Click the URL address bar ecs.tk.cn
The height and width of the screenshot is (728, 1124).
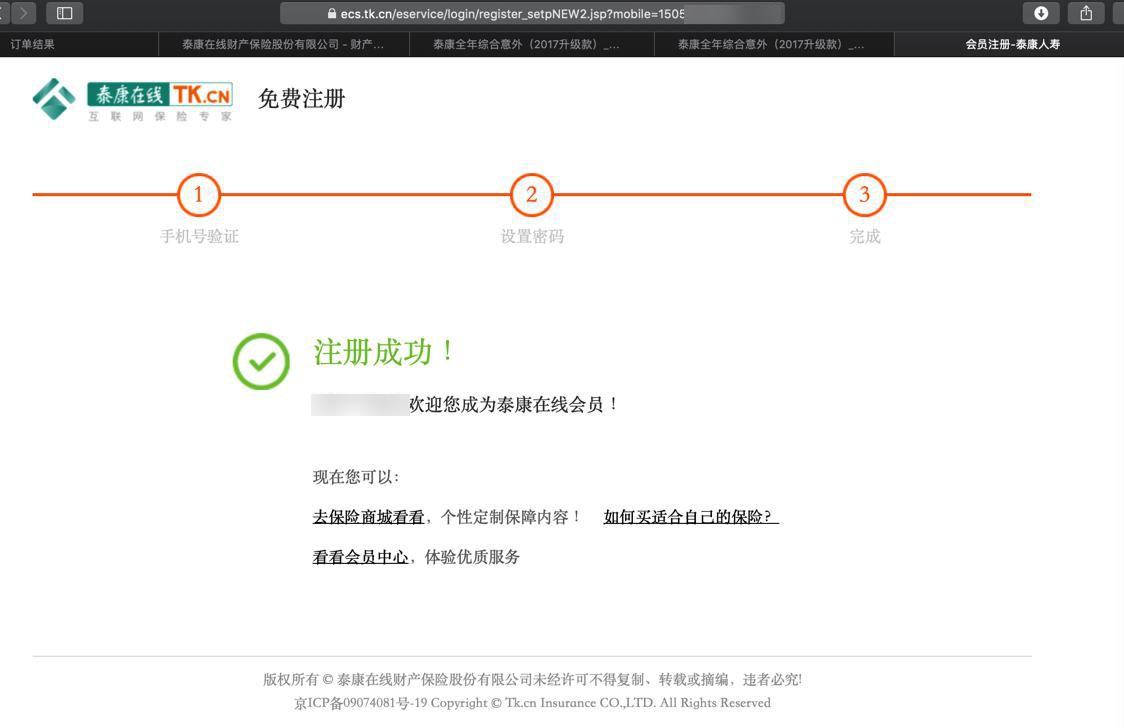coord(532,14)
